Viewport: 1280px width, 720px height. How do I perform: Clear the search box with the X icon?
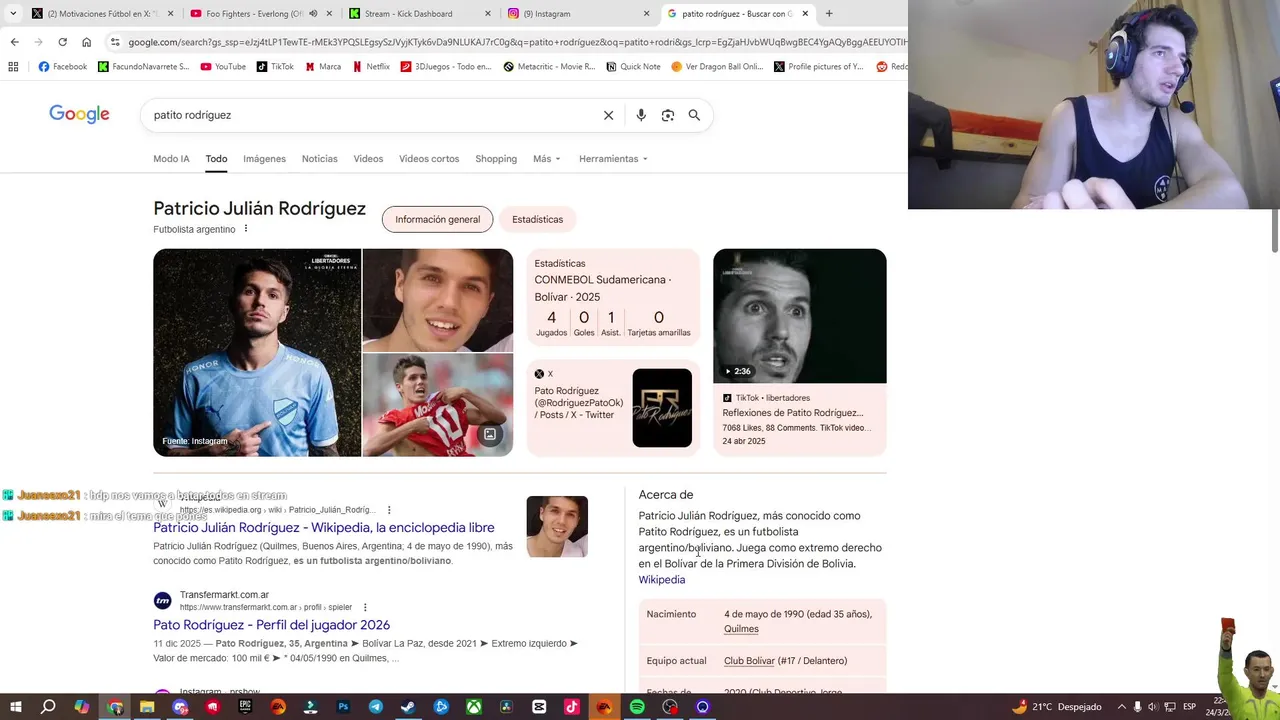pos(608,115)
